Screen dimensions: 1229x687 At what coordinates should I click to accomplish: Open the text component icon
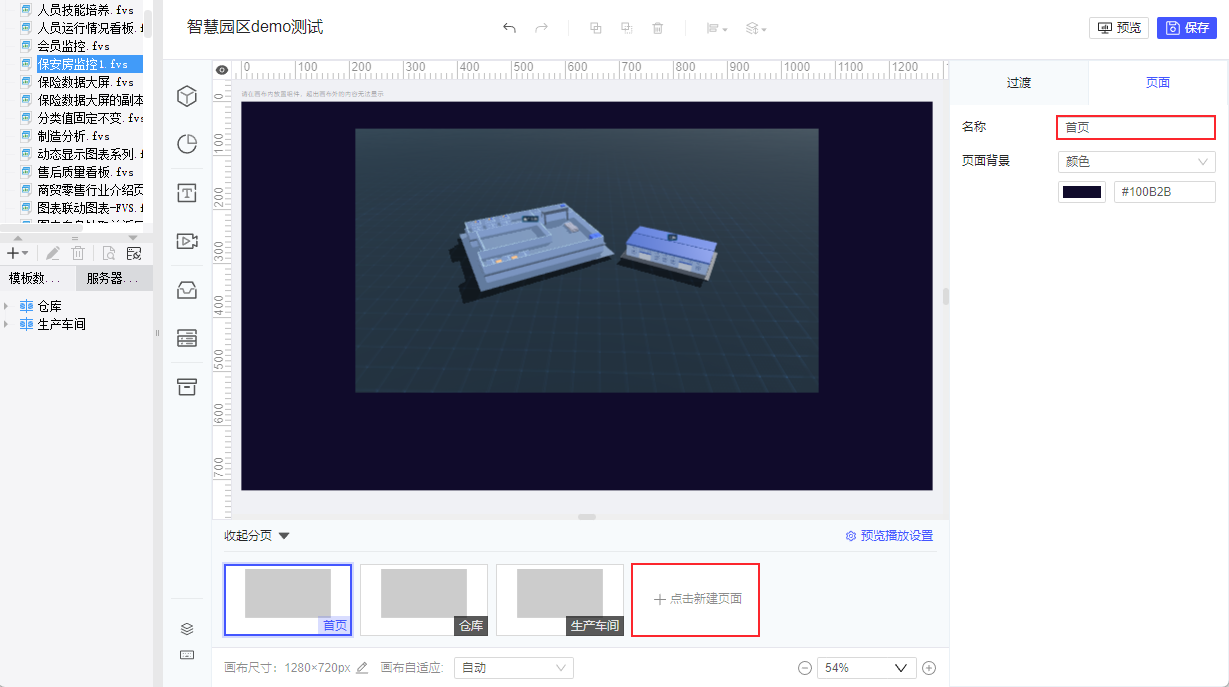tap(187, 193)
